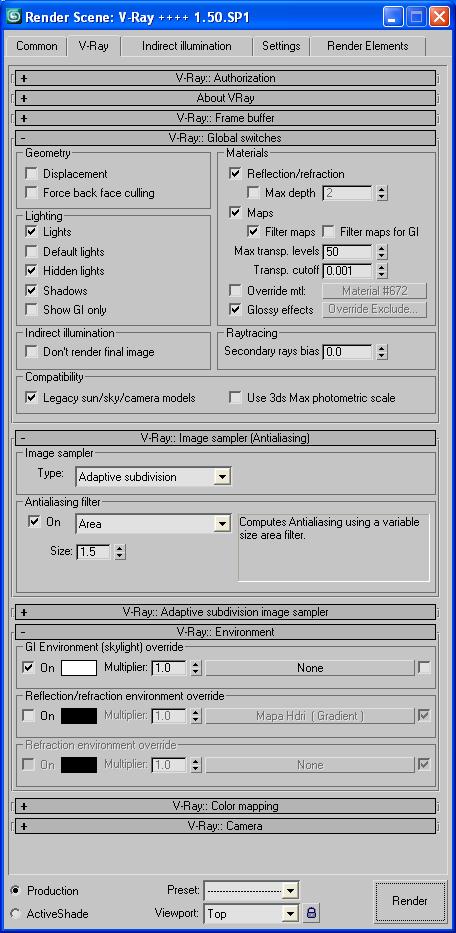Expand the V-Ray Authorization rollout

(225, 78)
